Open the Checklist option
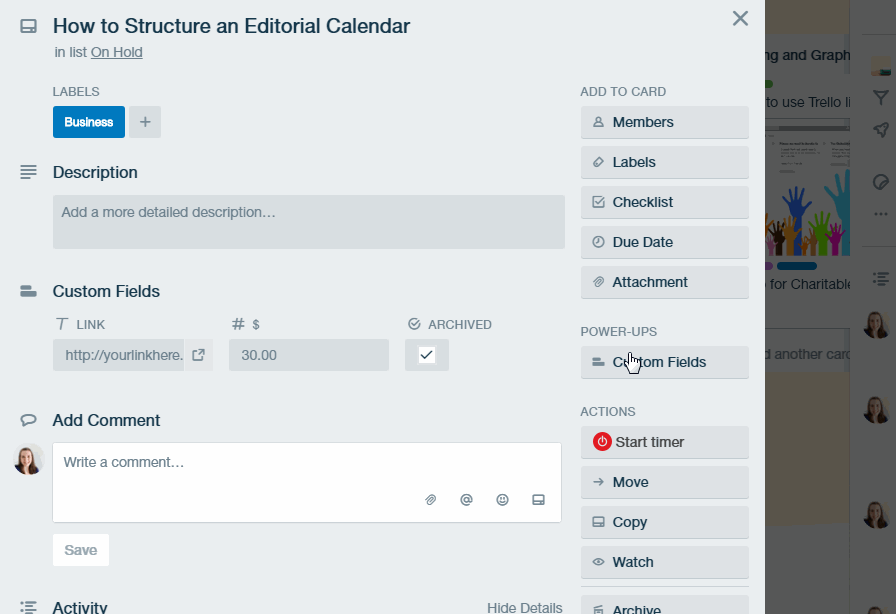The image size is (896, 614). (x=665, y=202)
